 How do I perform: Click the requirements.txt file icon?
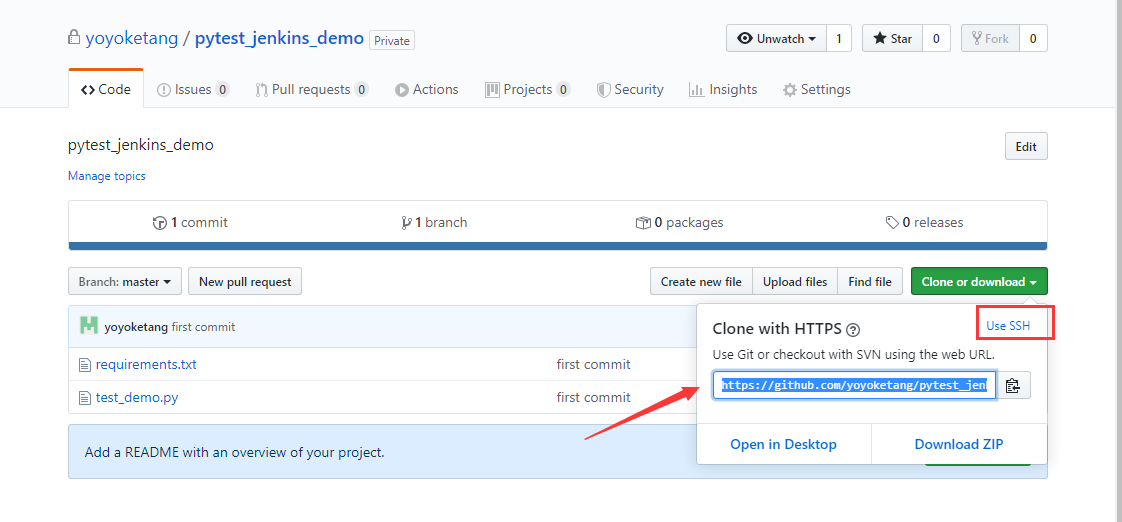pos(85,364)
